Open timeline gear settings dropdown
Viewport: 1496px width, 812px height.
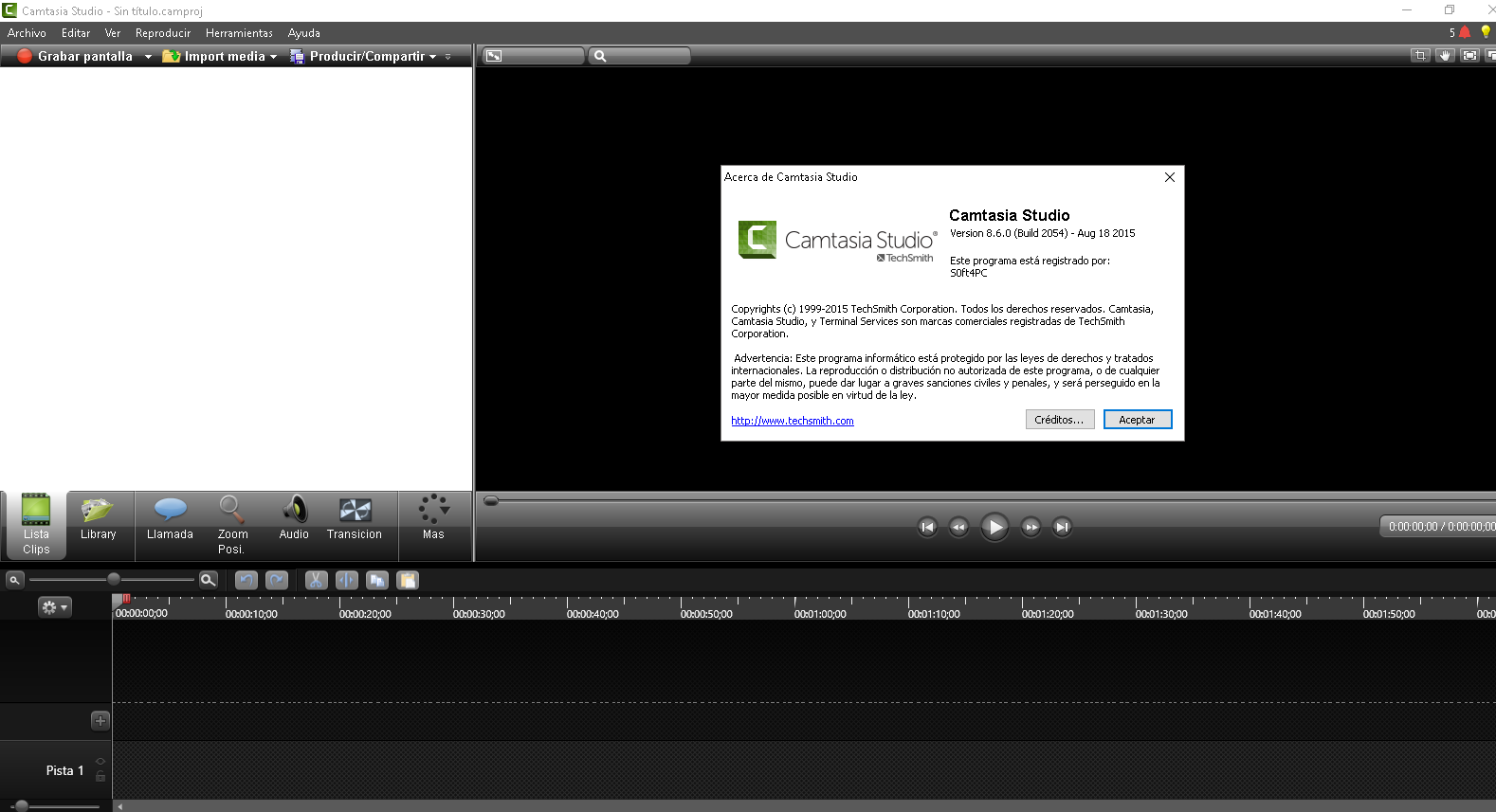[54, 607]
